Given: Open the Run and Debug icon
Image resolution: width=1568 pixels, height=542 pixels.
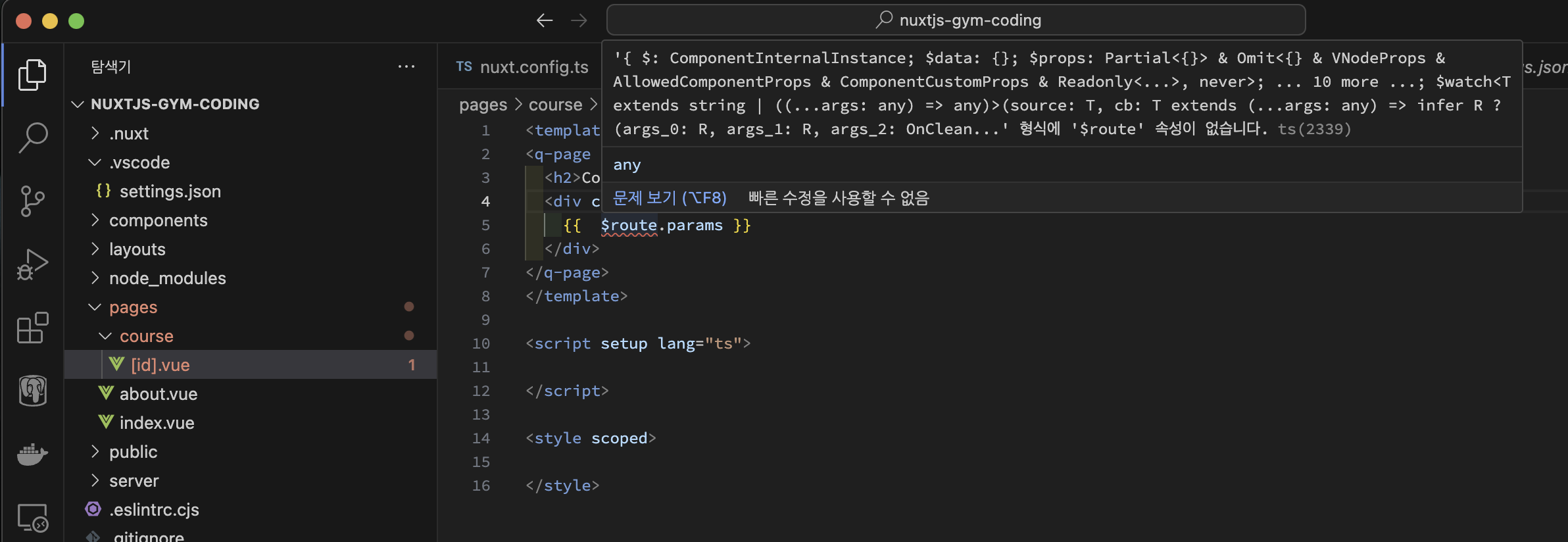Looking at the screenshot, I should [x=32, y=264].
